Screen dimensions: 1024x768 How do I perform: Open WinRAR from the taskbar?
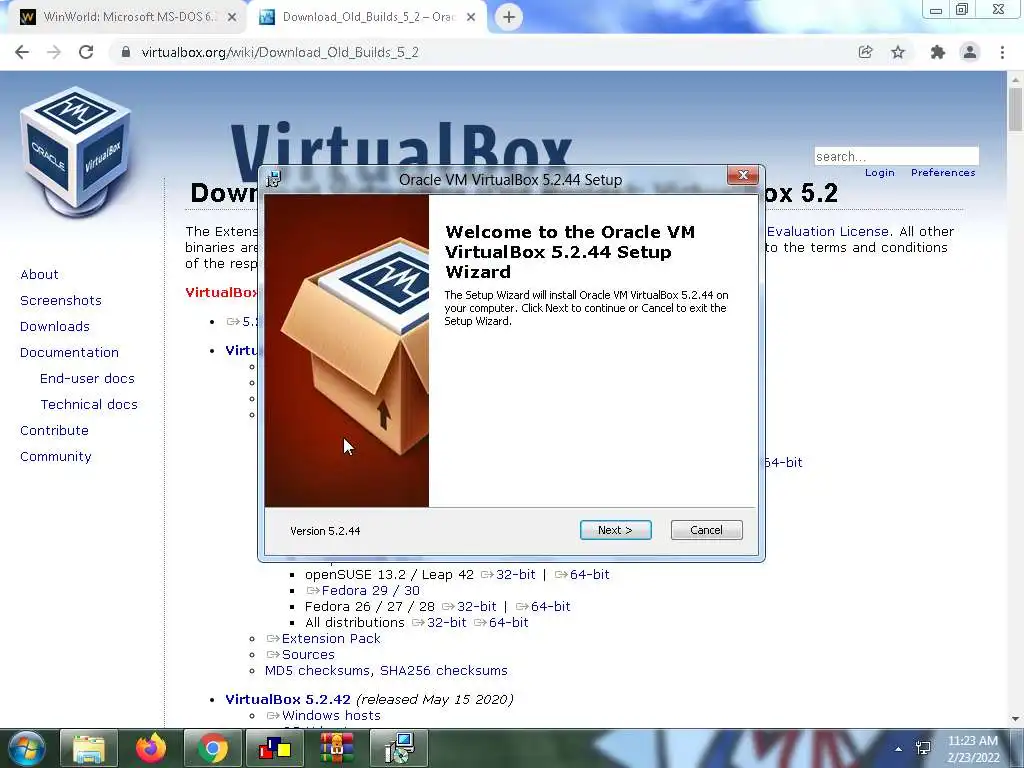click(x=336, y=748)
